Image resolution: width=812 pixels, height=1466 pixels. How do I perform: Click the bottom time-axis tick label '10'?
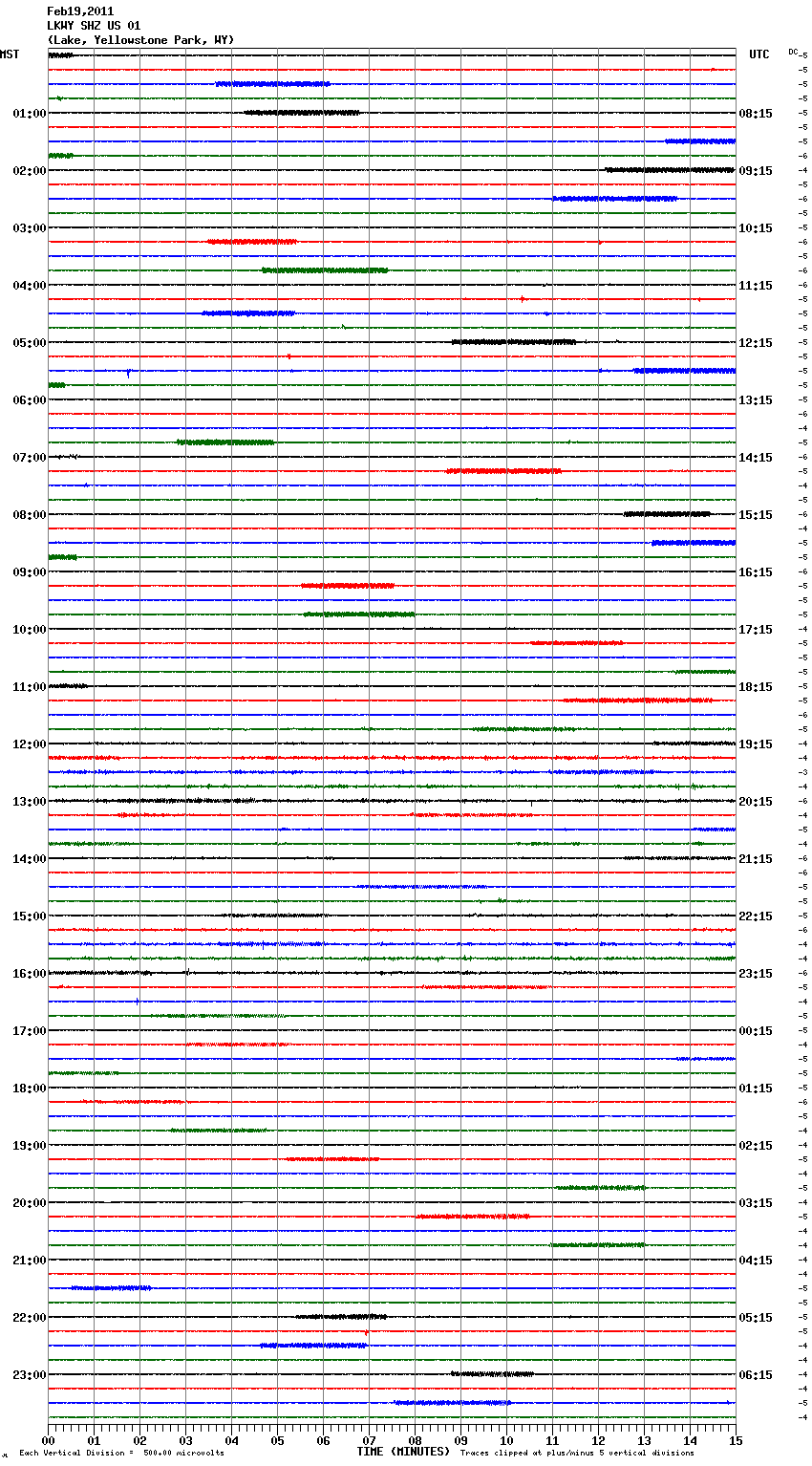click(506, 1440)
